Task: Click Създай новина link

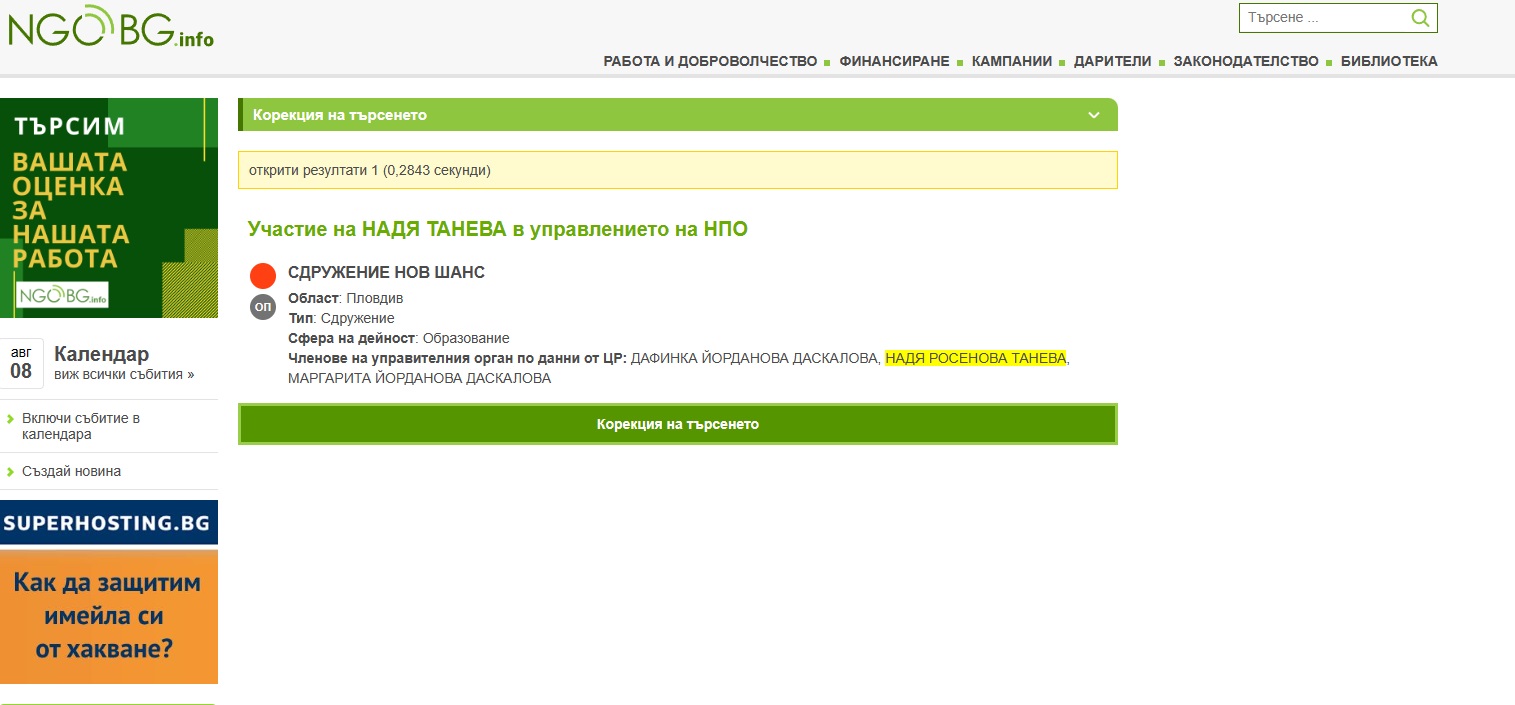Action: [x=71, y=471]
